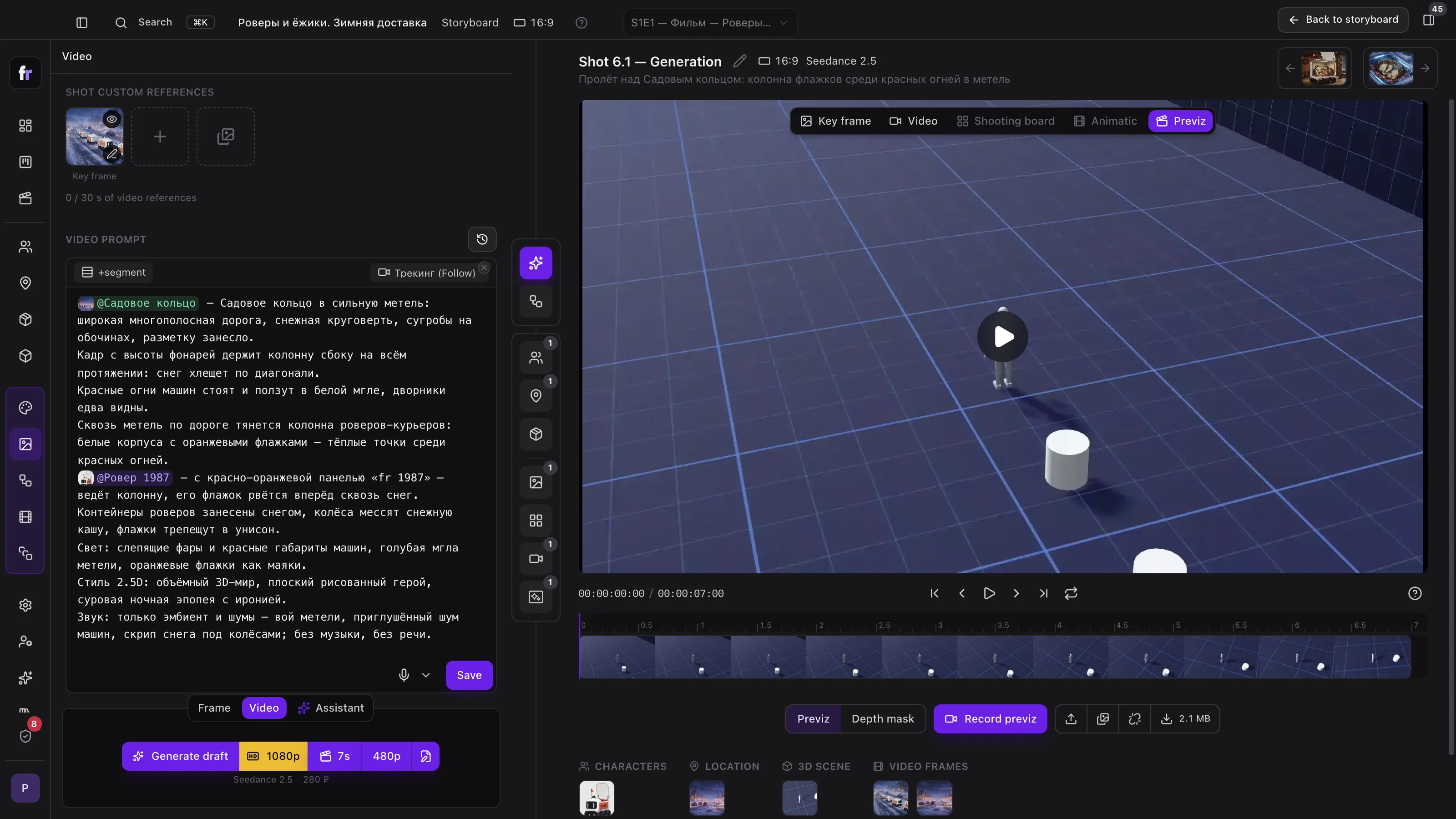Screen dimensions: 1456x819
Task: Save the video prompt
Action: pos(469,675)
